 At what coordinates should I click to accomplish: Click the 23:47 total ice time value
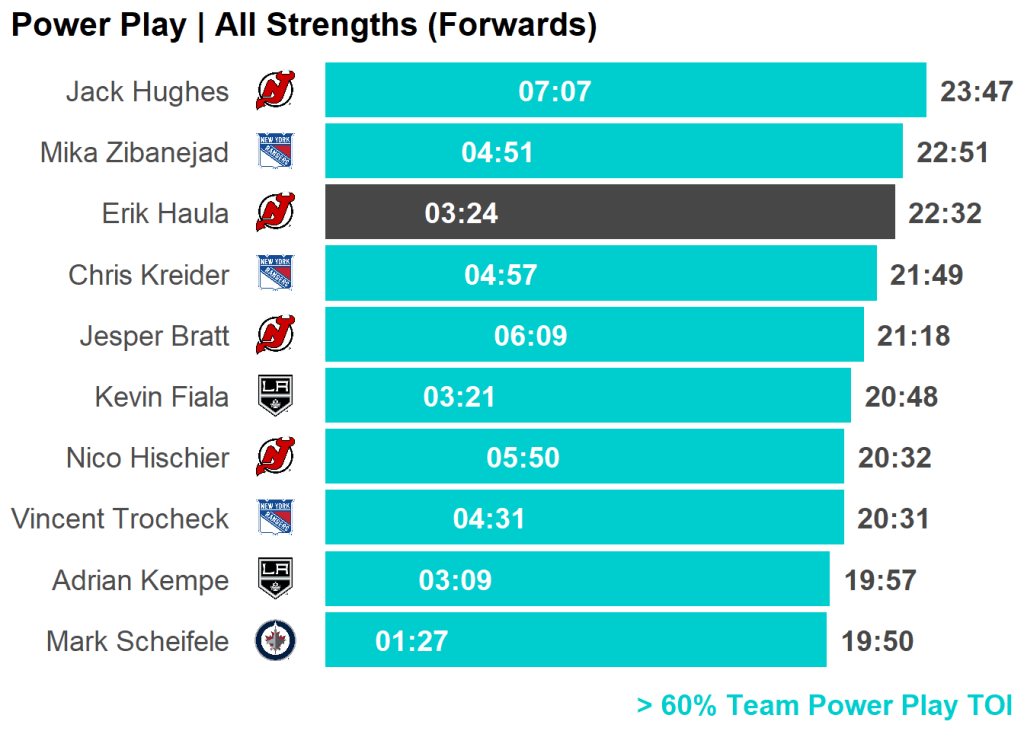pyautogui.click(x=977, y=92)
